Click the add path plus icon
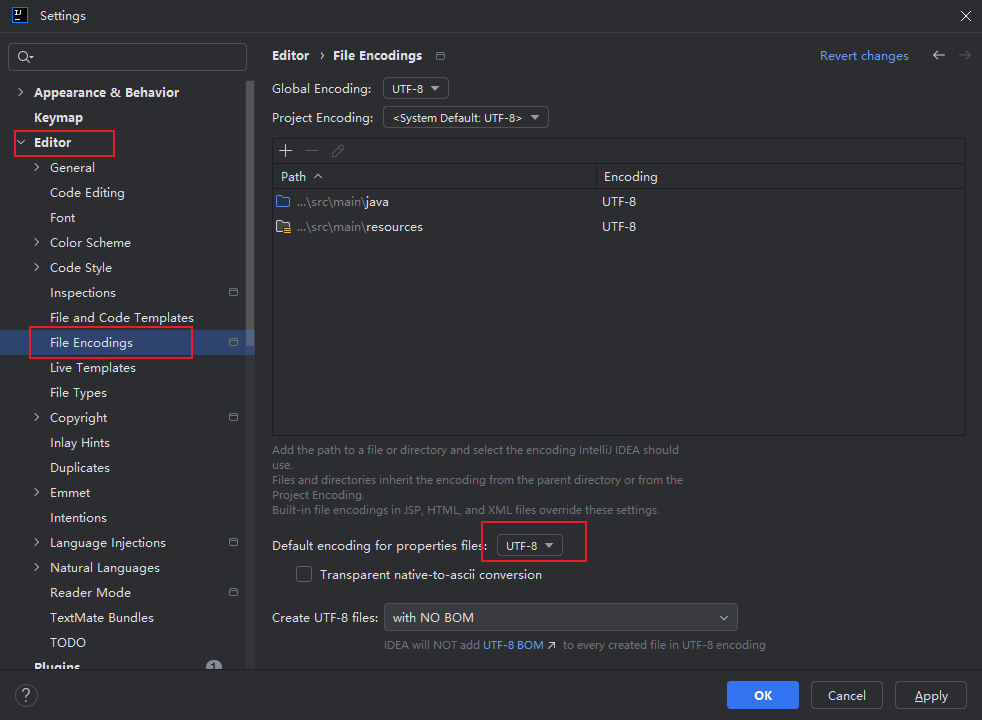This screenshot has width=982, height=720. (286, 151)
